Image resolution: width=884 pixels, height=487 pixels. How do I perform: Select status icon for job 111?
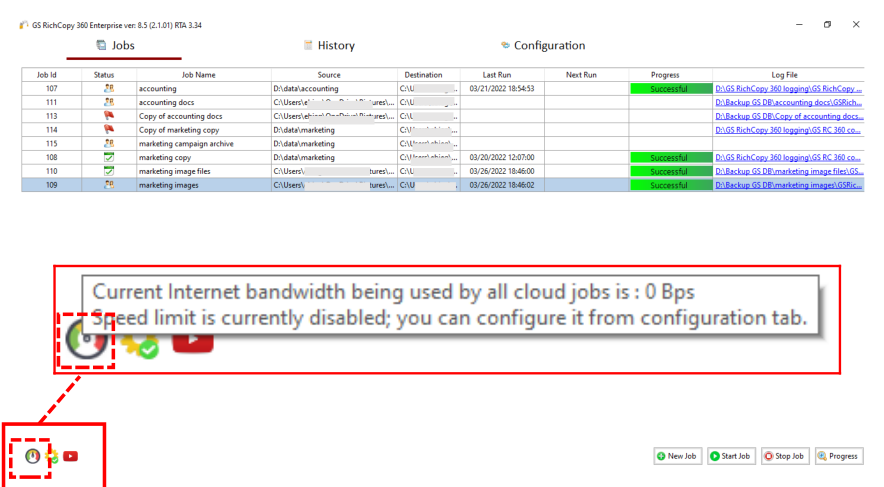click(109, 102)
